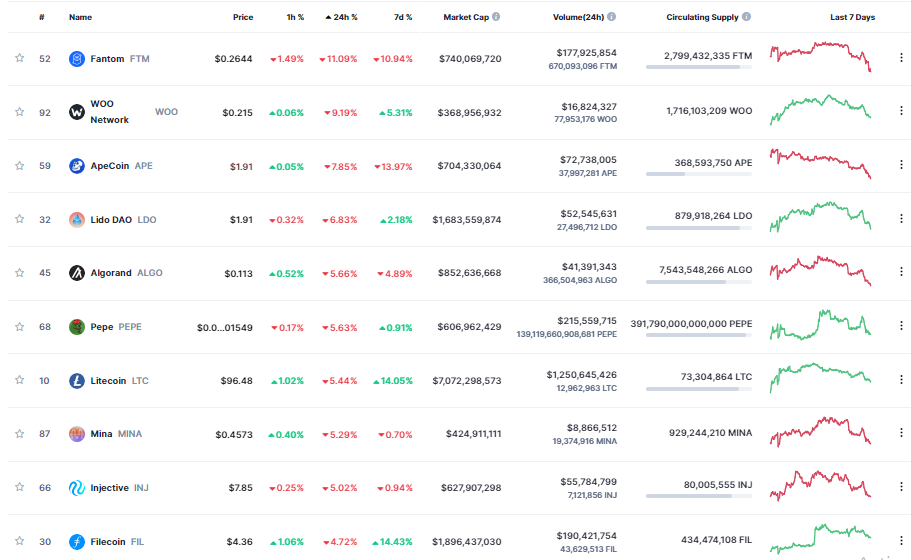The height and width of the screenshot is (560, 911).
Task: Open the WOO Network row options menu
Action: point(901,110)
